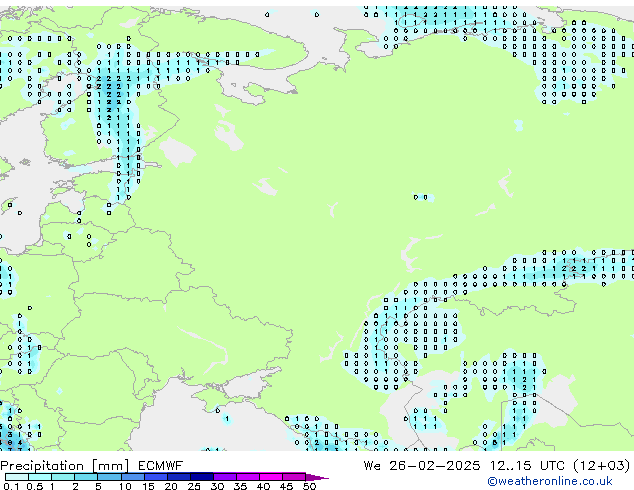The height and width of the screenshot is (490, 634).
Task: Click the '30' legend scale value
Action: pyautogui.click(x=217, y=486)
